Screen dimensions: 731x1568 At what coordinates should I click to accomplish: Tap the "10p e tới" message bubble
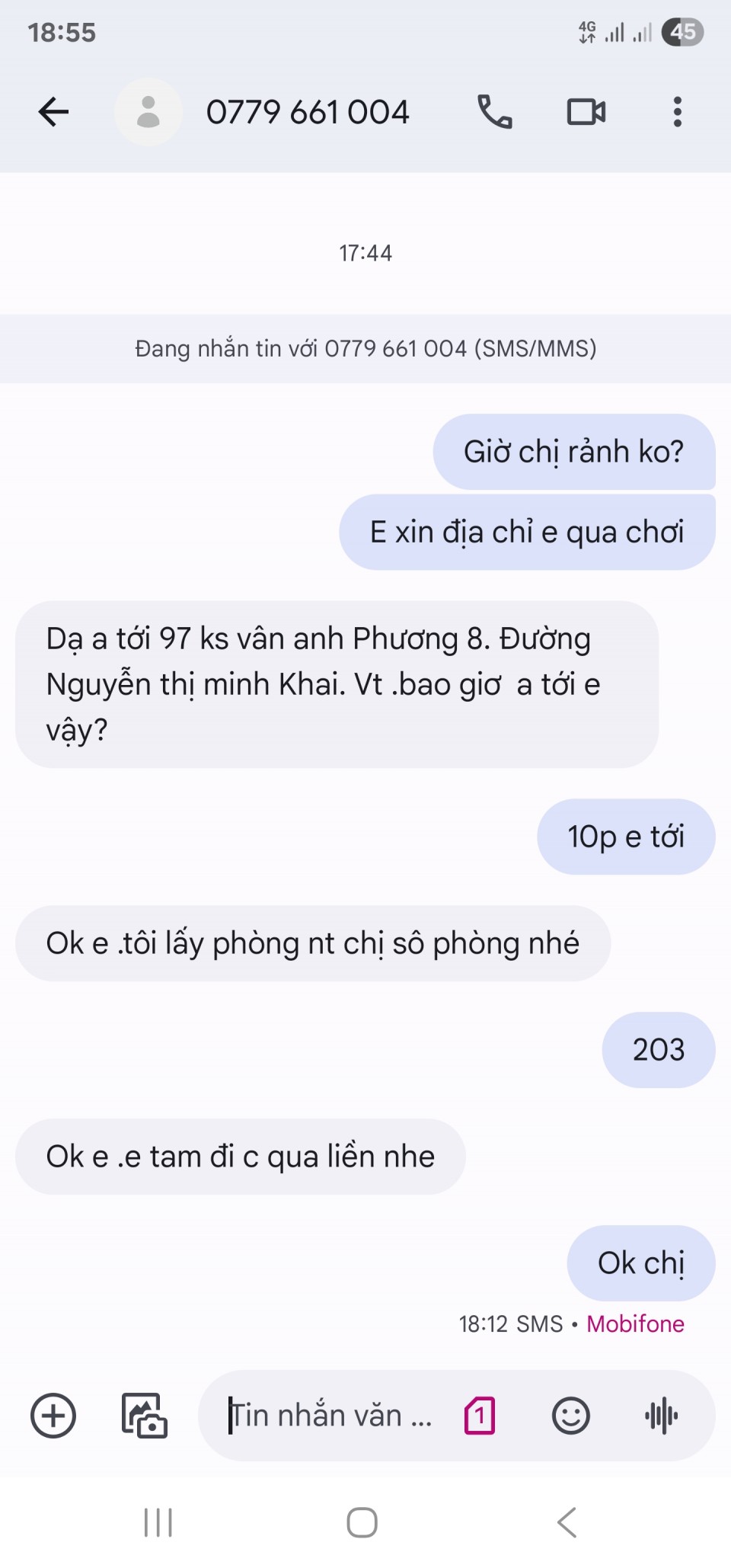point(626,837)
